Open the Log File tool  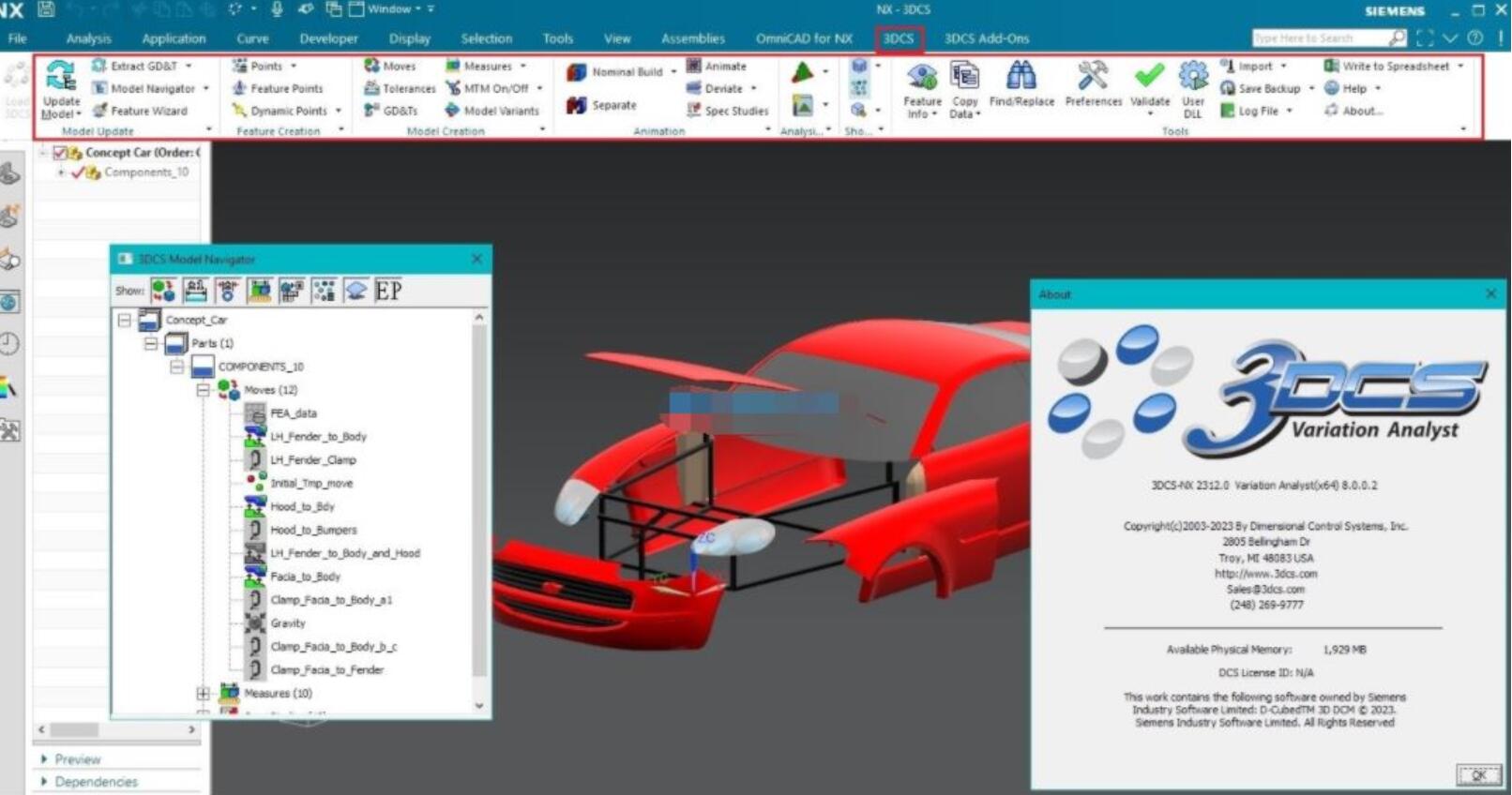[1257, 111]
